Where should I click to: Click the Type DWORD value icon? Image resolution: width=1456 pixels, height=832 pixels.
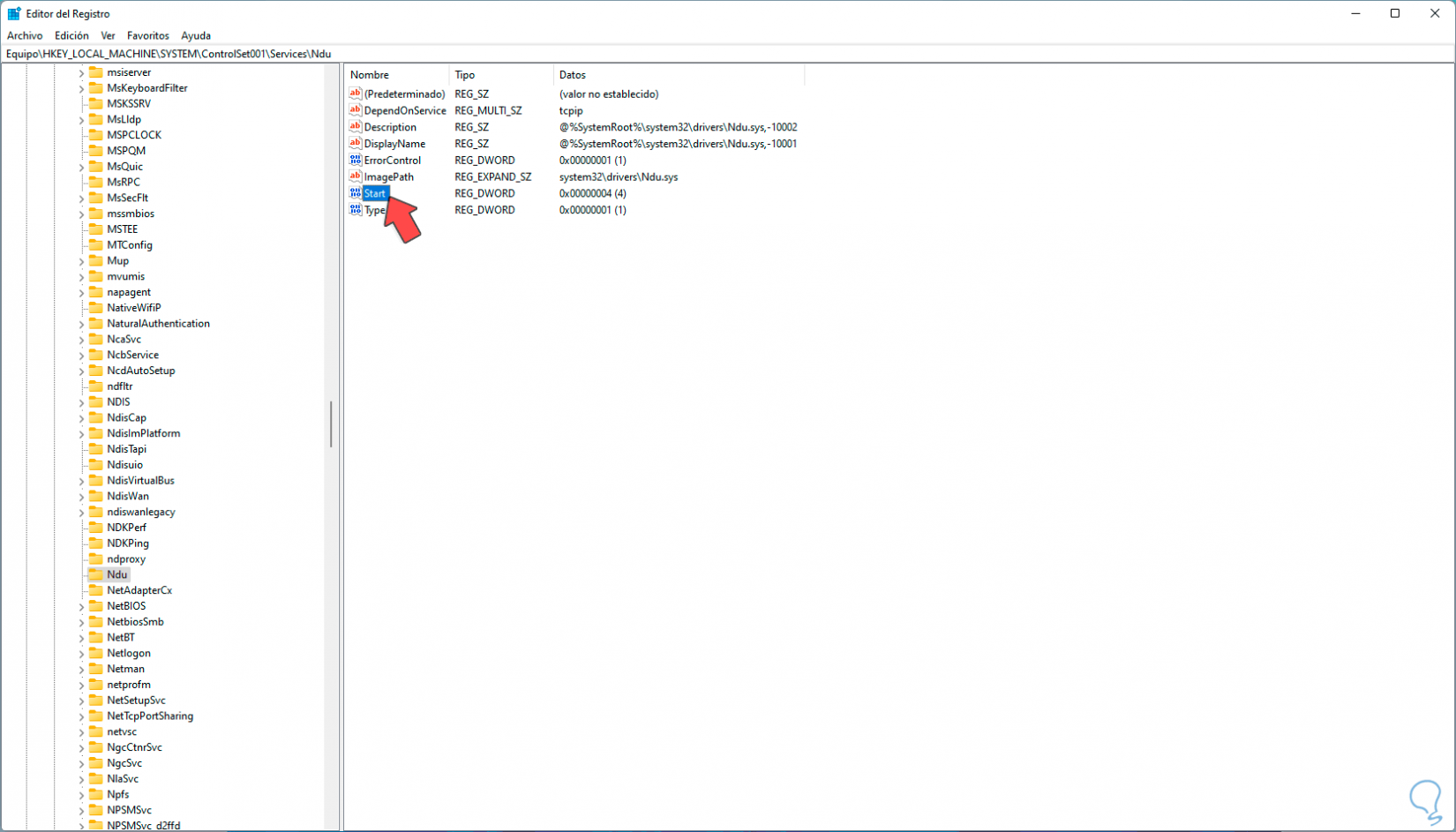356,210
